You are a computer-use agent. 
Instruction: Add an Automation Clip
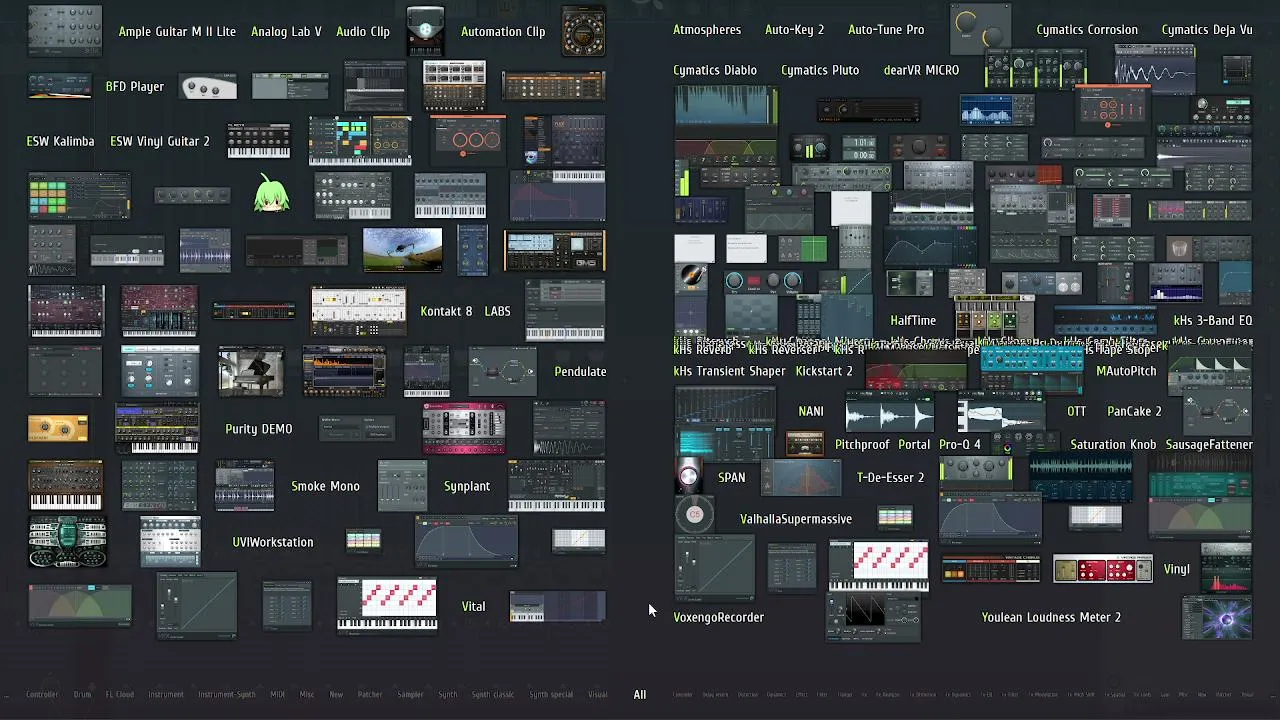click(503, 31)
